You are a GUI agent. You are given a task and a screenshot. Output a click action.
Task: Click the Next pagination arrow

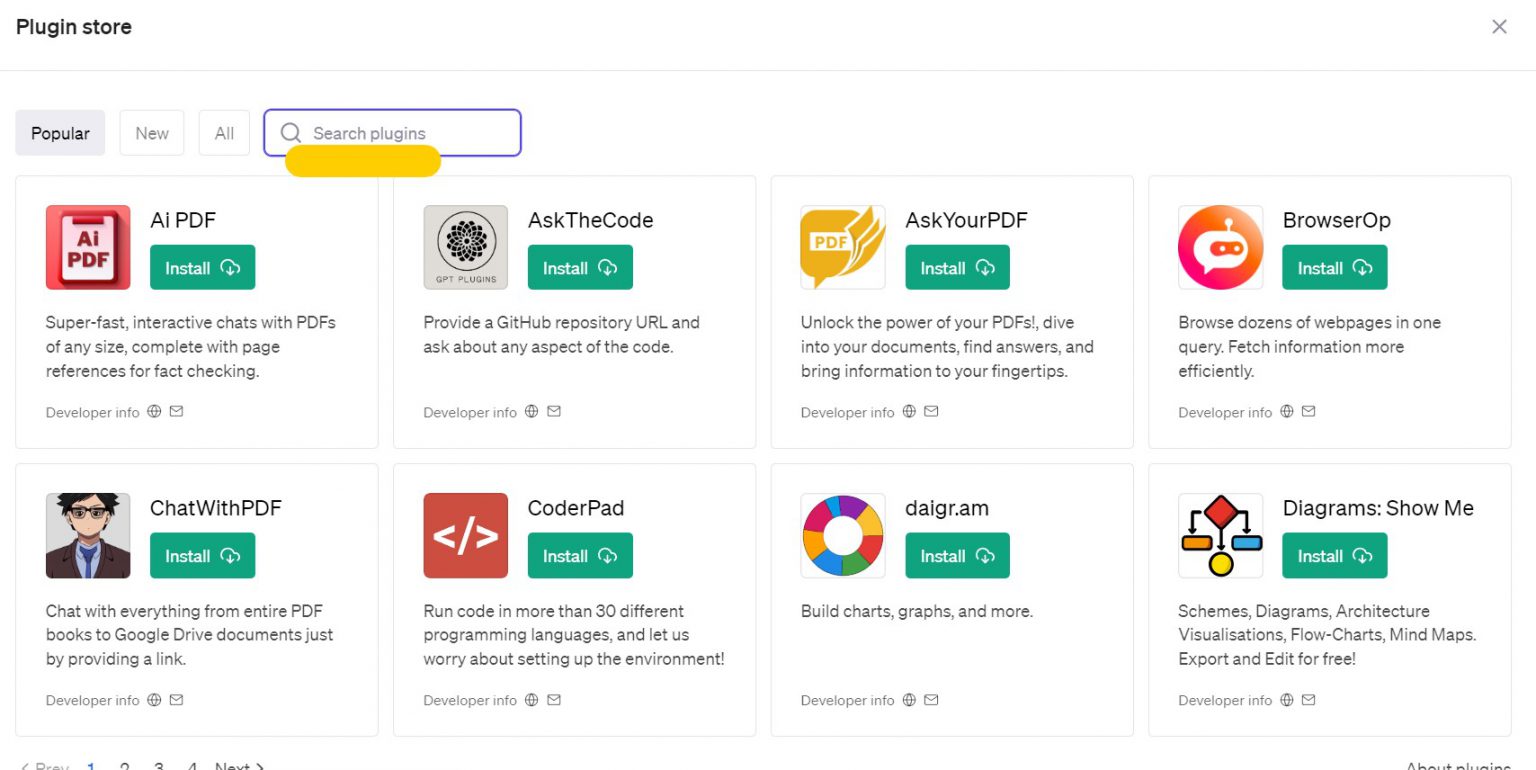(x=238, y=766)
